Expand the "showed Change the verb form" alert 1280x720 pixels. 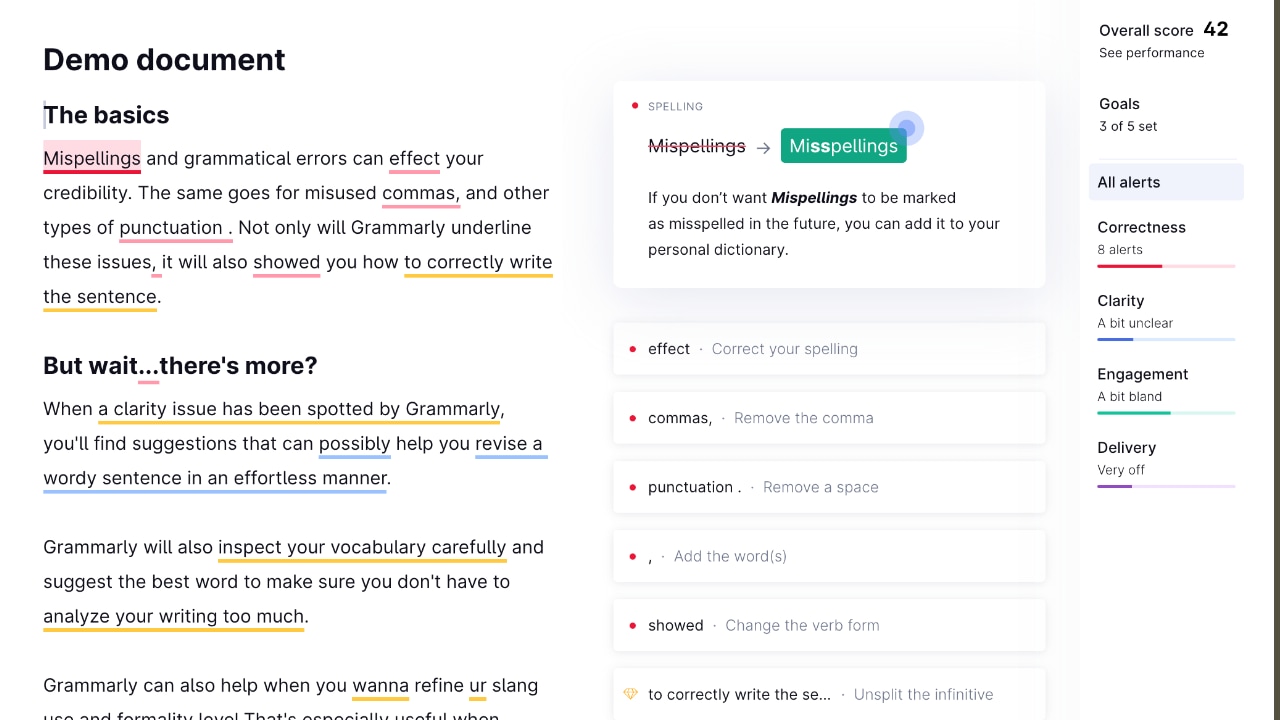click(x=828, y=624)
